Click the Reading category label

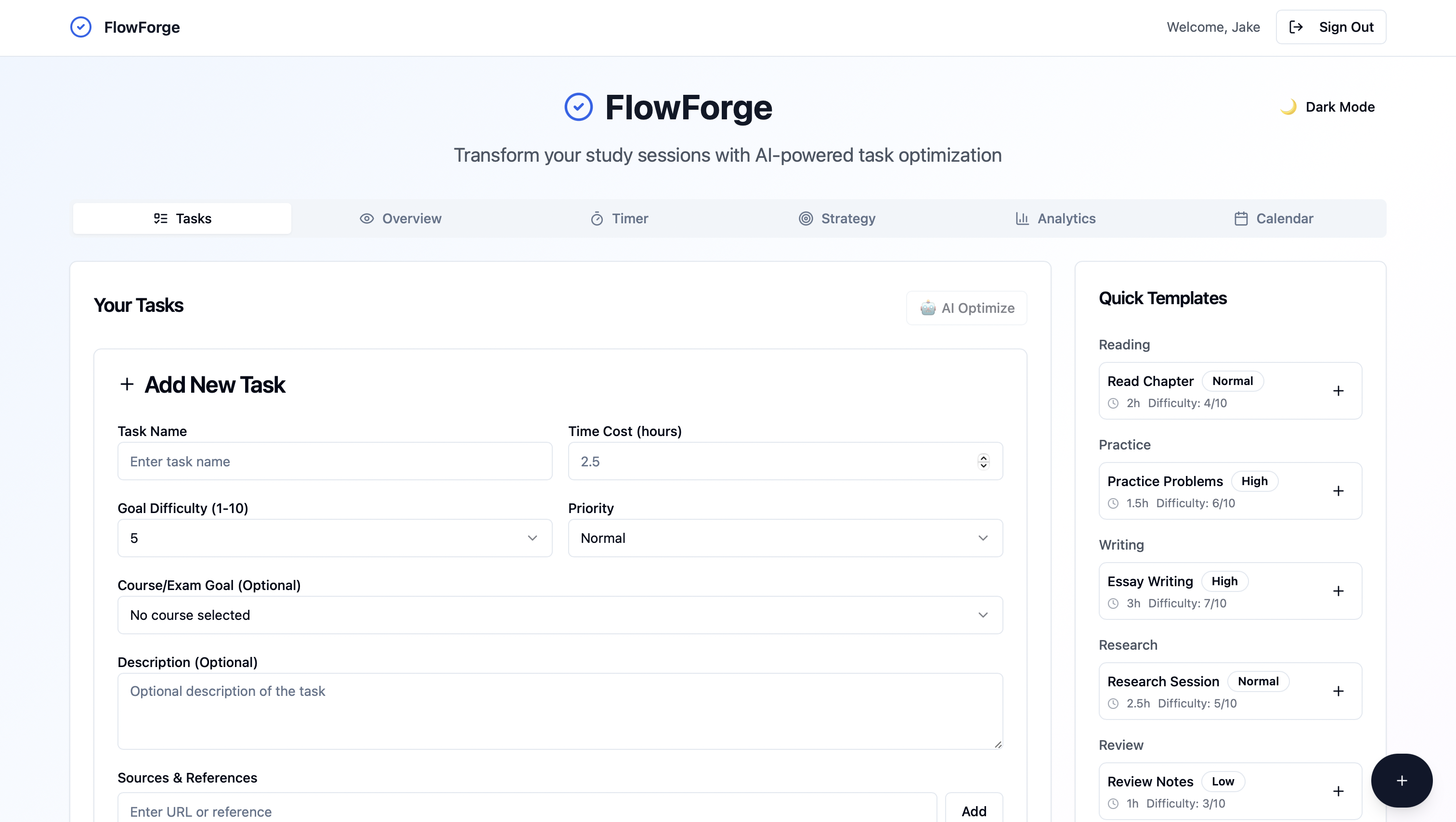coord(1124,345)
